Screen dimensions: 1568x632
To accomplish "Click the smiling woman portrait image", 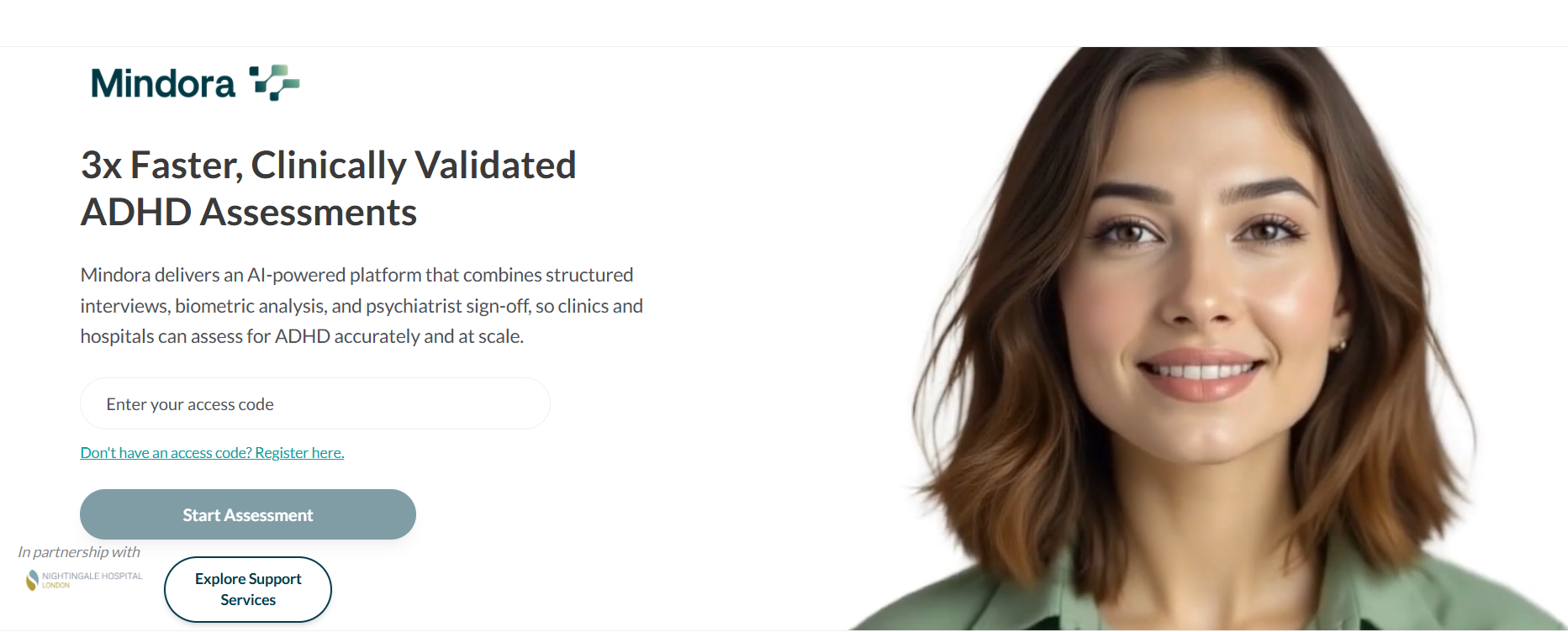I will tap(1211, 339).
